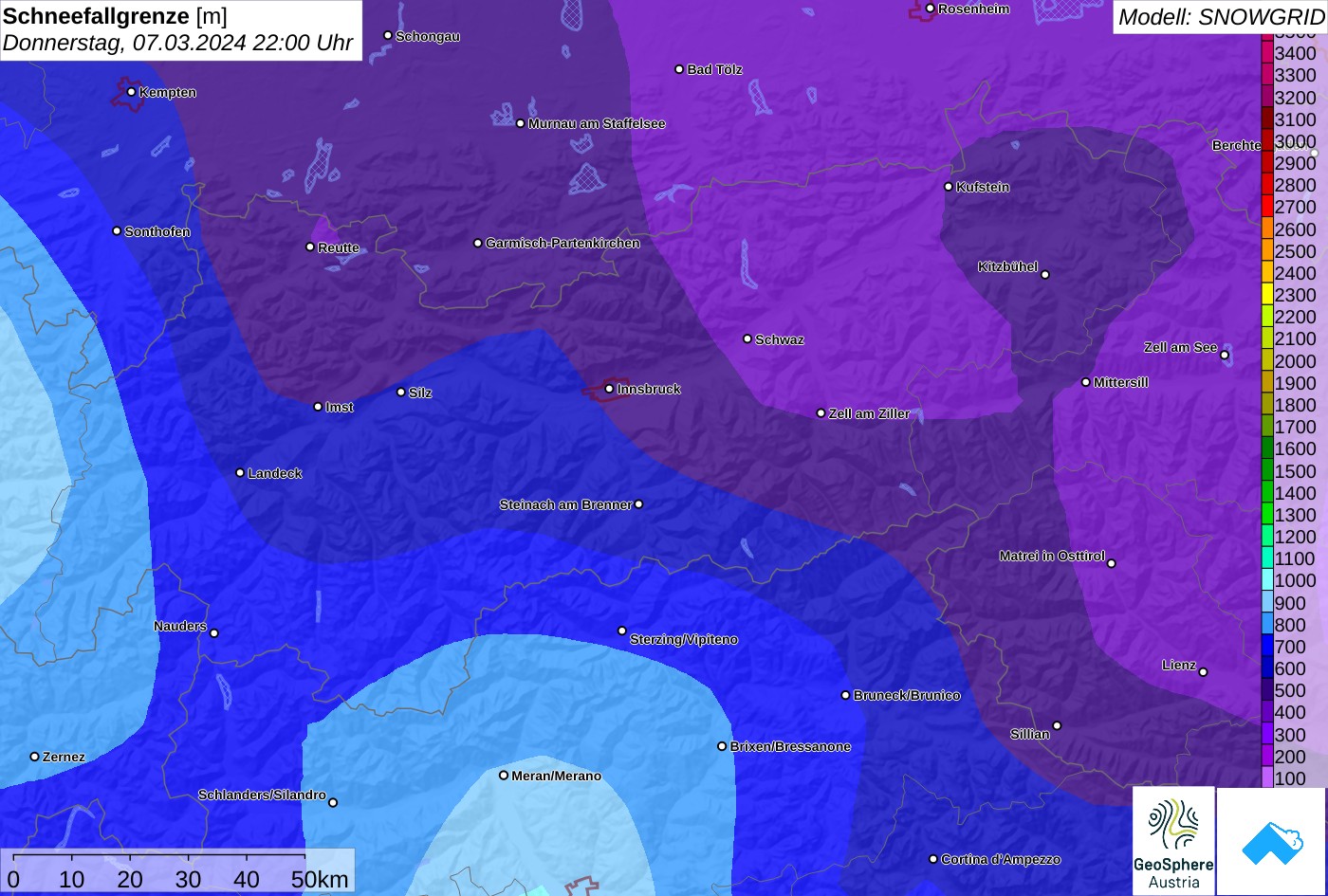Click the Bruneck/Brunico marker

pos(846,695)
